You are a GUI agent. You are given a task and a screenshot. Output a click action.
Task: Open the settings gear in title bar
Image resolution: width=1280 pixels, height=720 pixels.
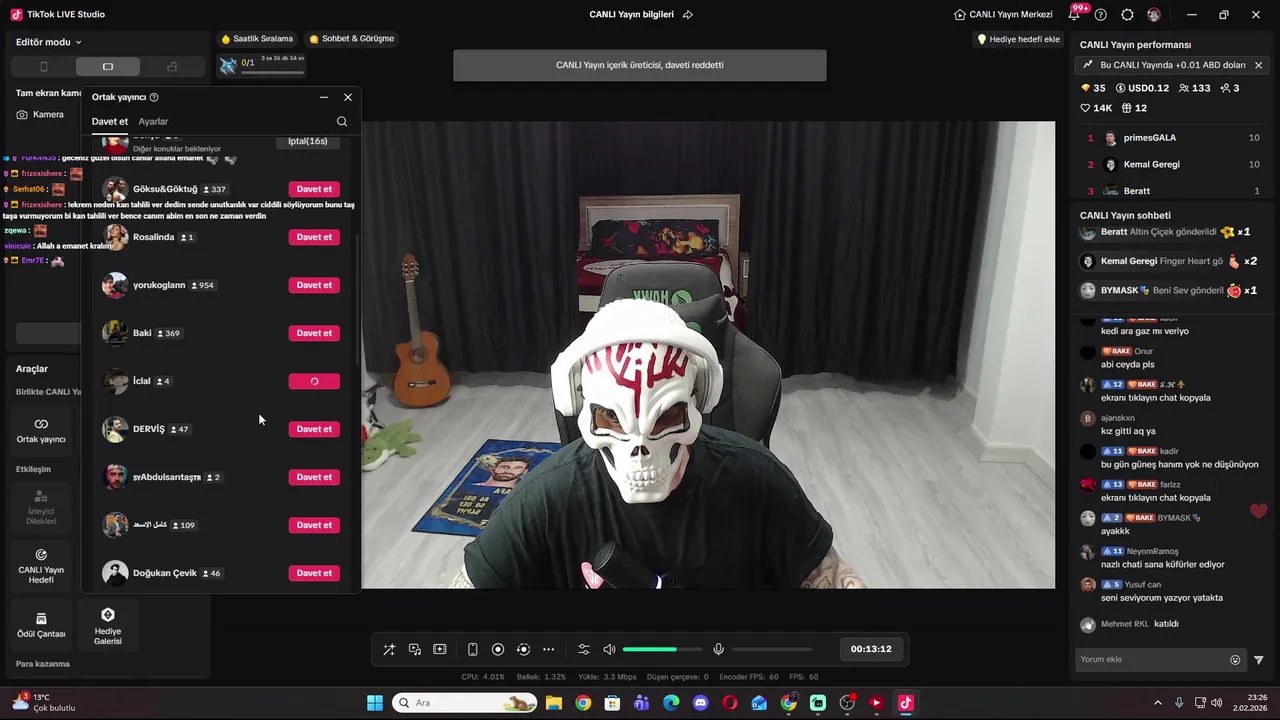(1128, 15)
